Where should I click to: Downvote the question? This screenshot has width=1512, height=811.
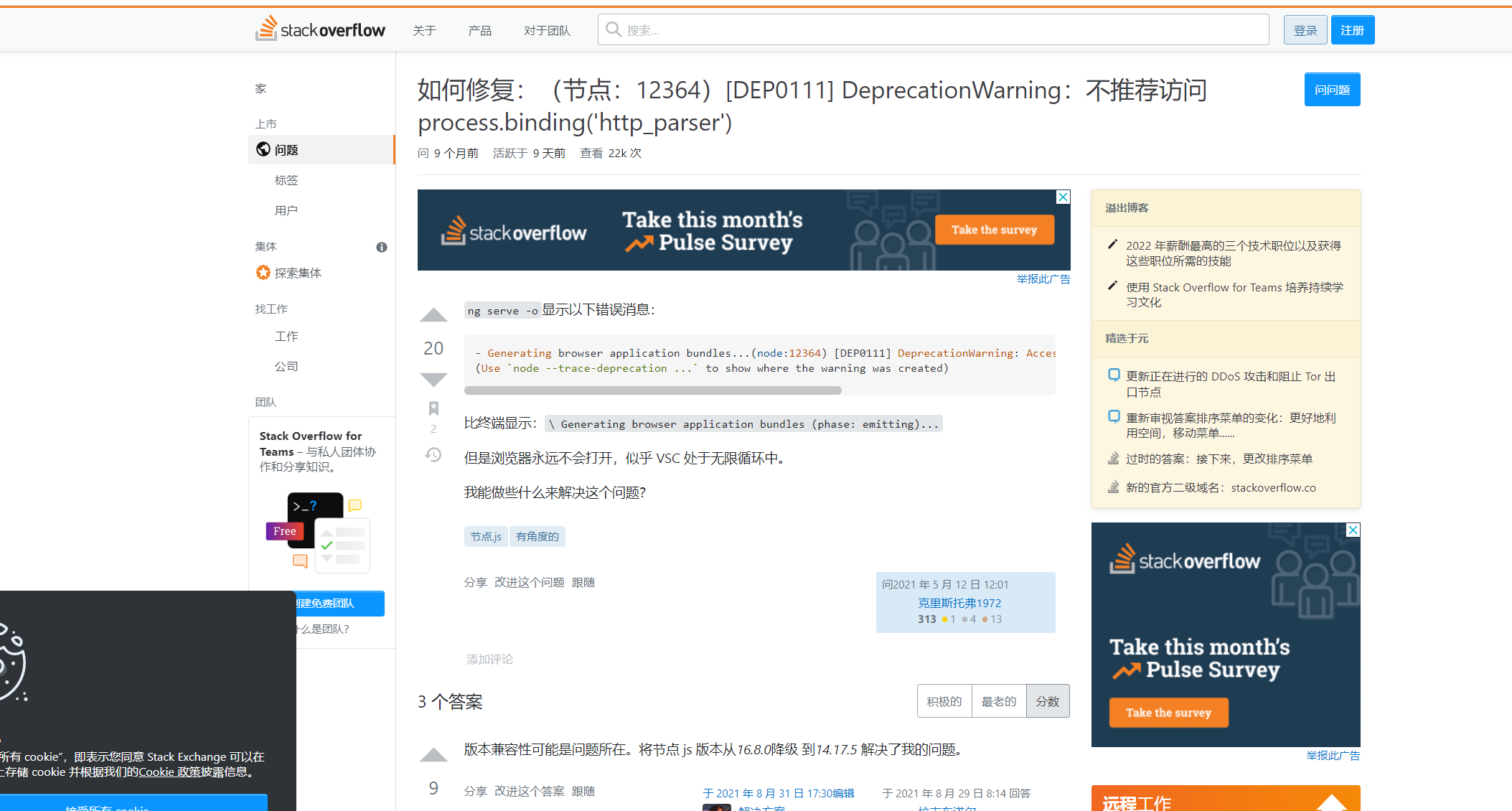(x=433, y=379)
